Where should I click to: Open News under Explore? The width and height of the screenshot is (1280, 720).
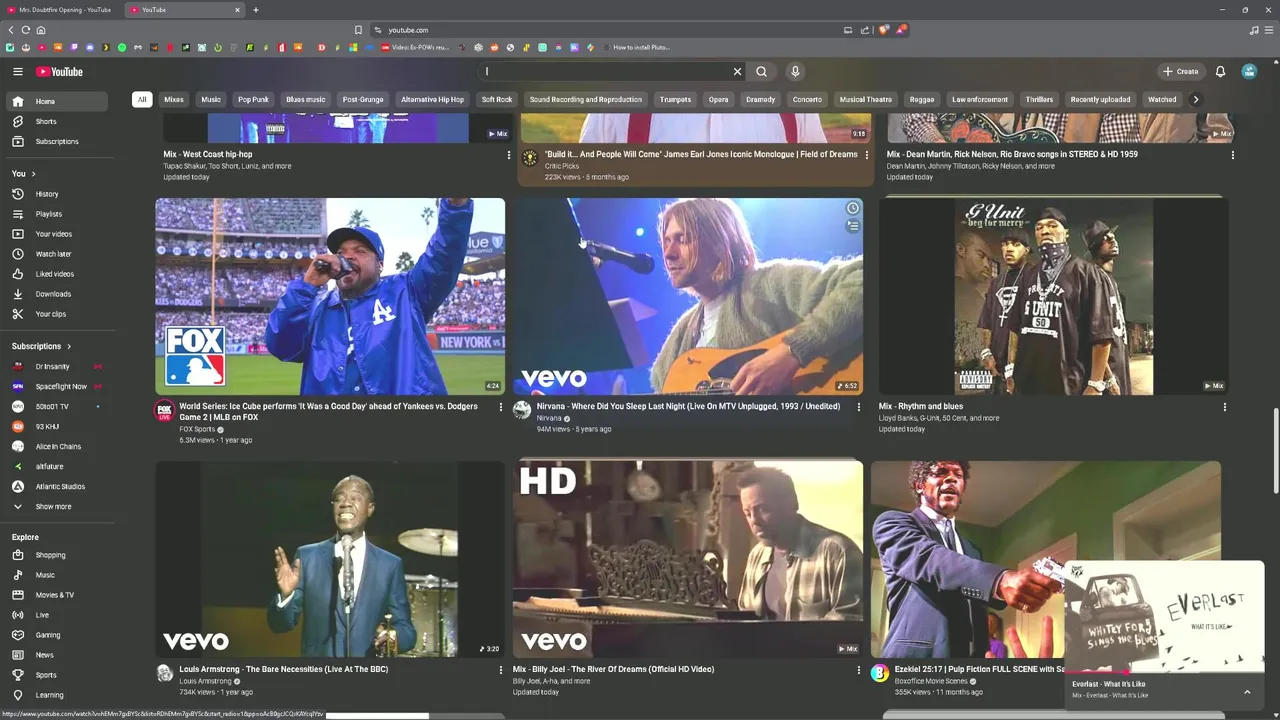point(56,655)
